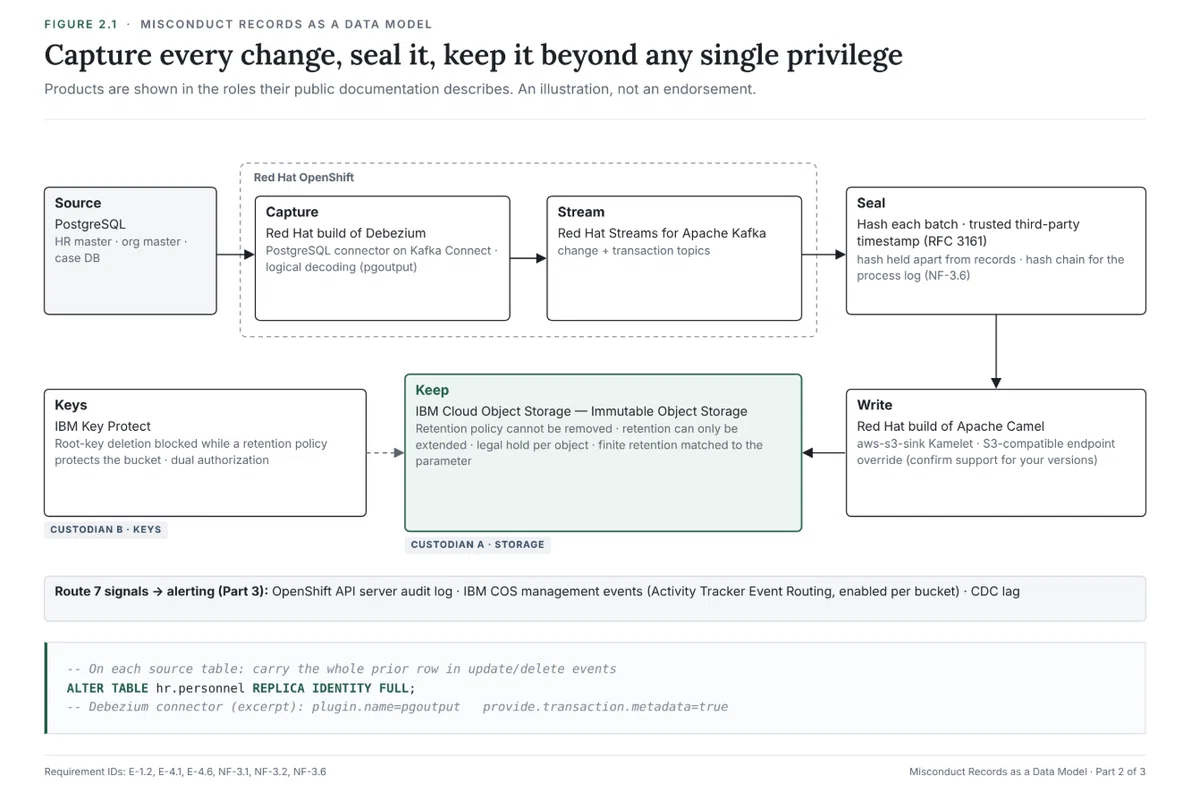1200x799 pixels.
Task: Select the Keys IBM Key Protect box
Action: pos(205,453)
